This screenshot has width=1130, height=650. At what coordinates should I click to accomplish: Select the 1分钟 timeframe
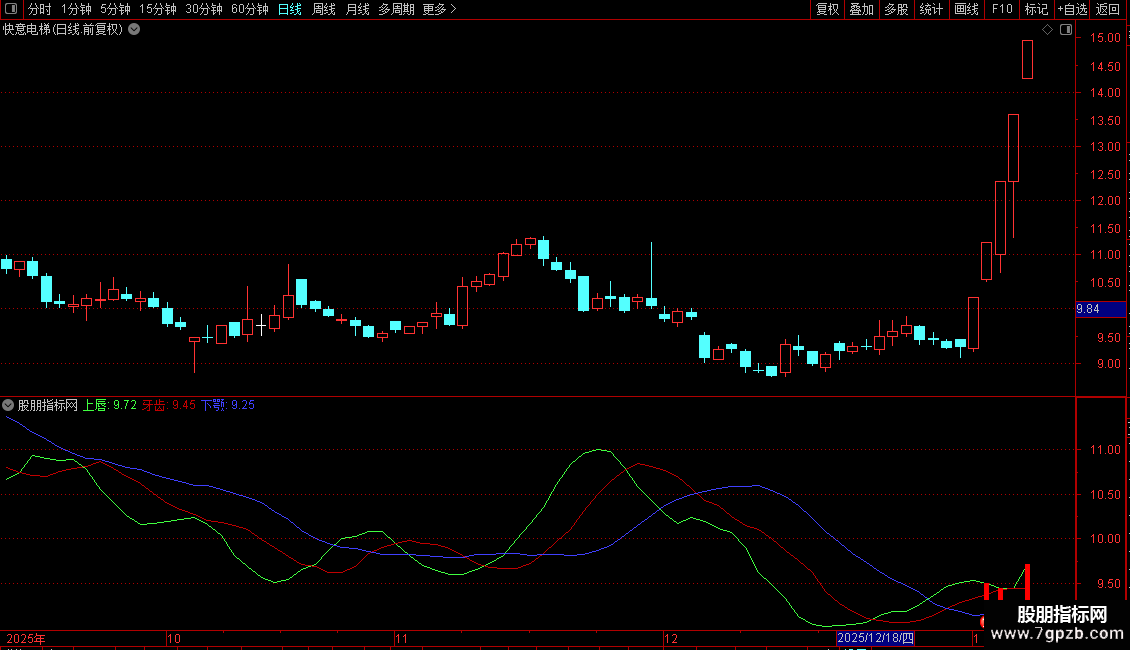[x=76, y=9]
